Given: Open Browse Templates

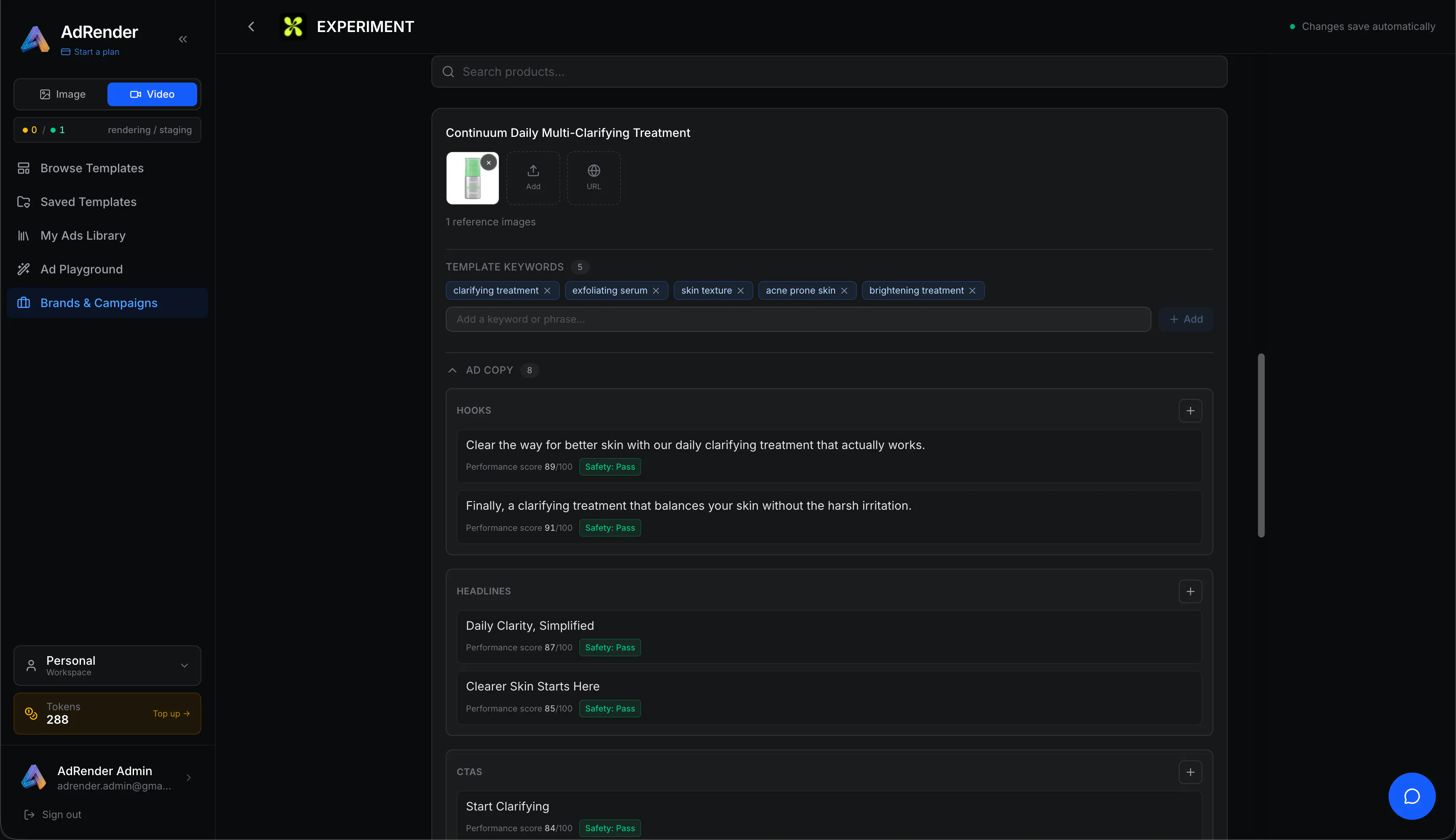Looking at the screenshot, I should tap(107, 168).
